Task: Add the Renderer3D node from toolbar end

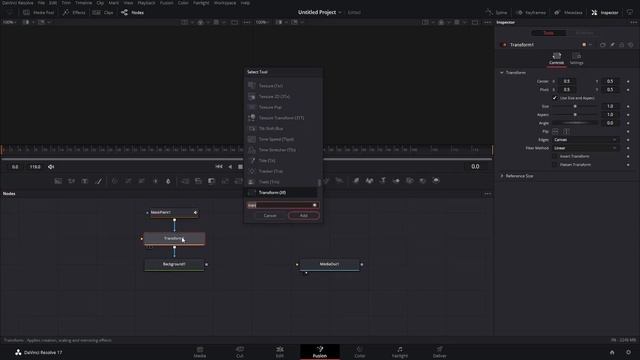Action: point(436,180)
